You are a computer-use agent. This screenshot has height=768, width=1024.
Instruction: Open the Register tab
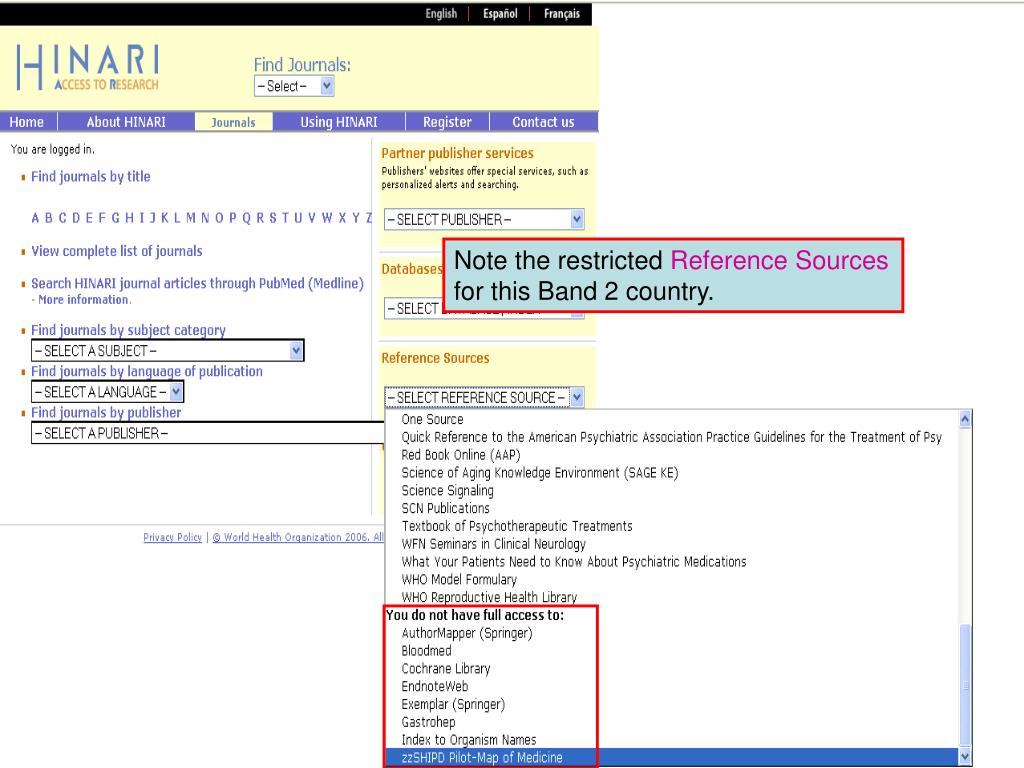(447, 122)
